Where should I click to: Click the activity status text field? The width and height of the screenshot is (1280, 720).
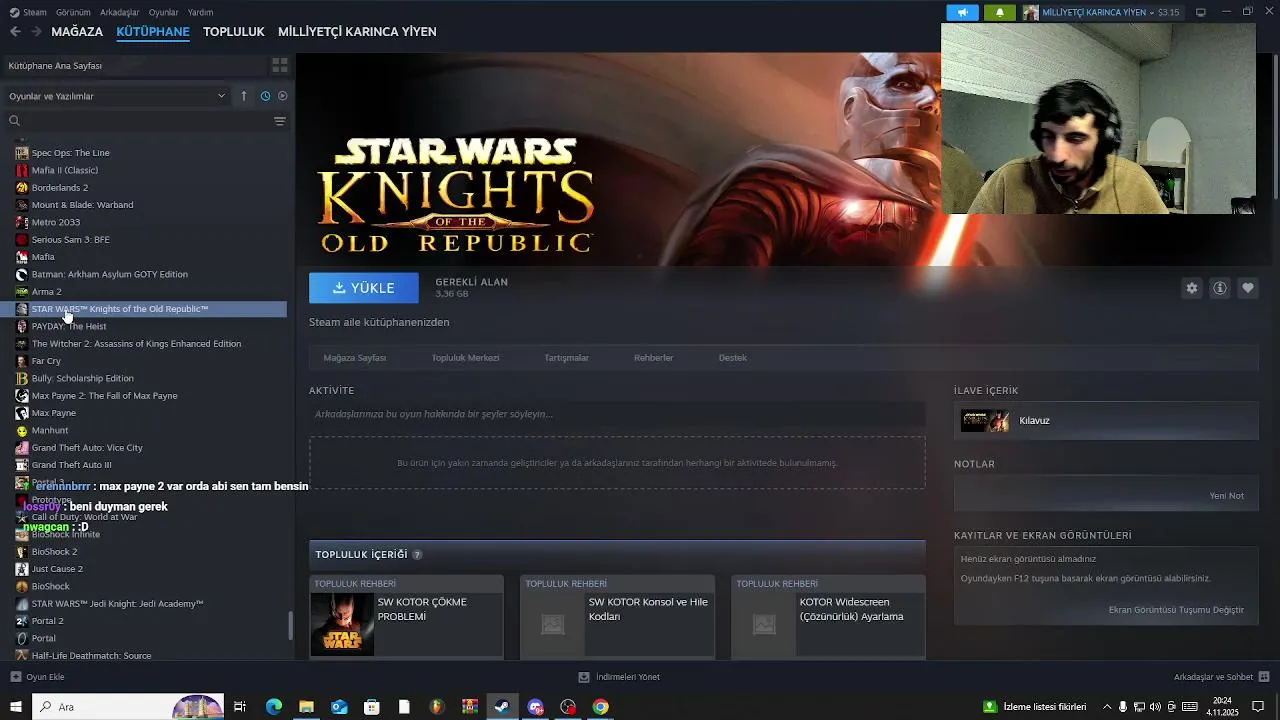pyautogui.click(x=617, y=414)
